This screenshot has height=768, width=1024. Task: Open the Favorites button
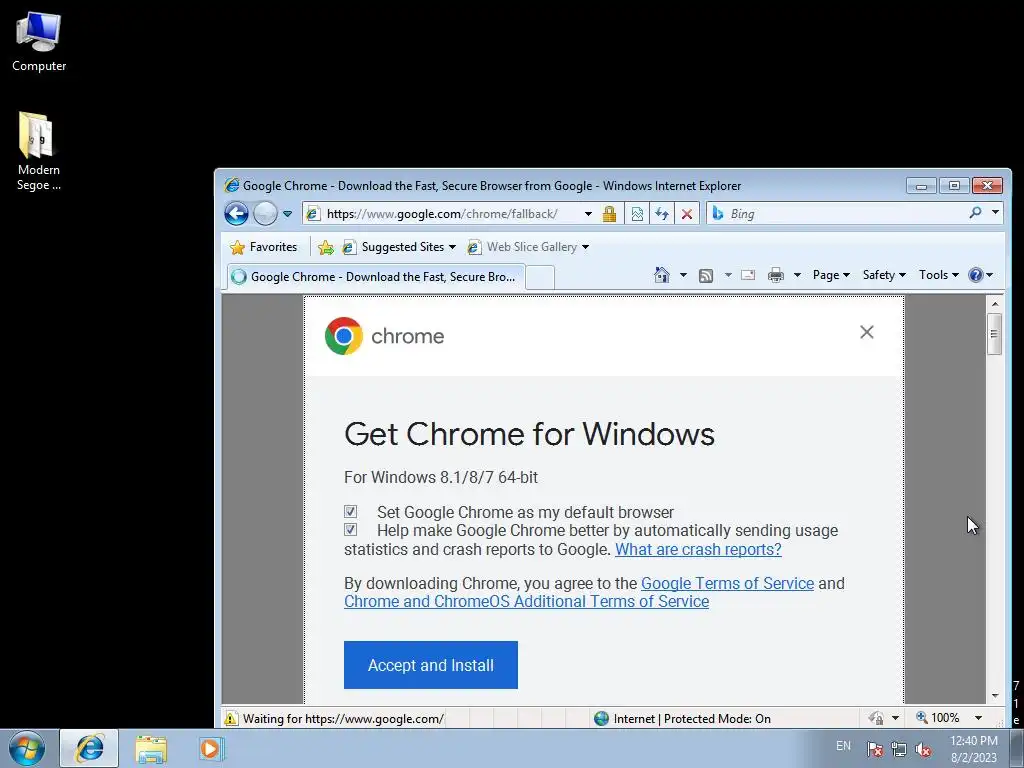point(263,247)
